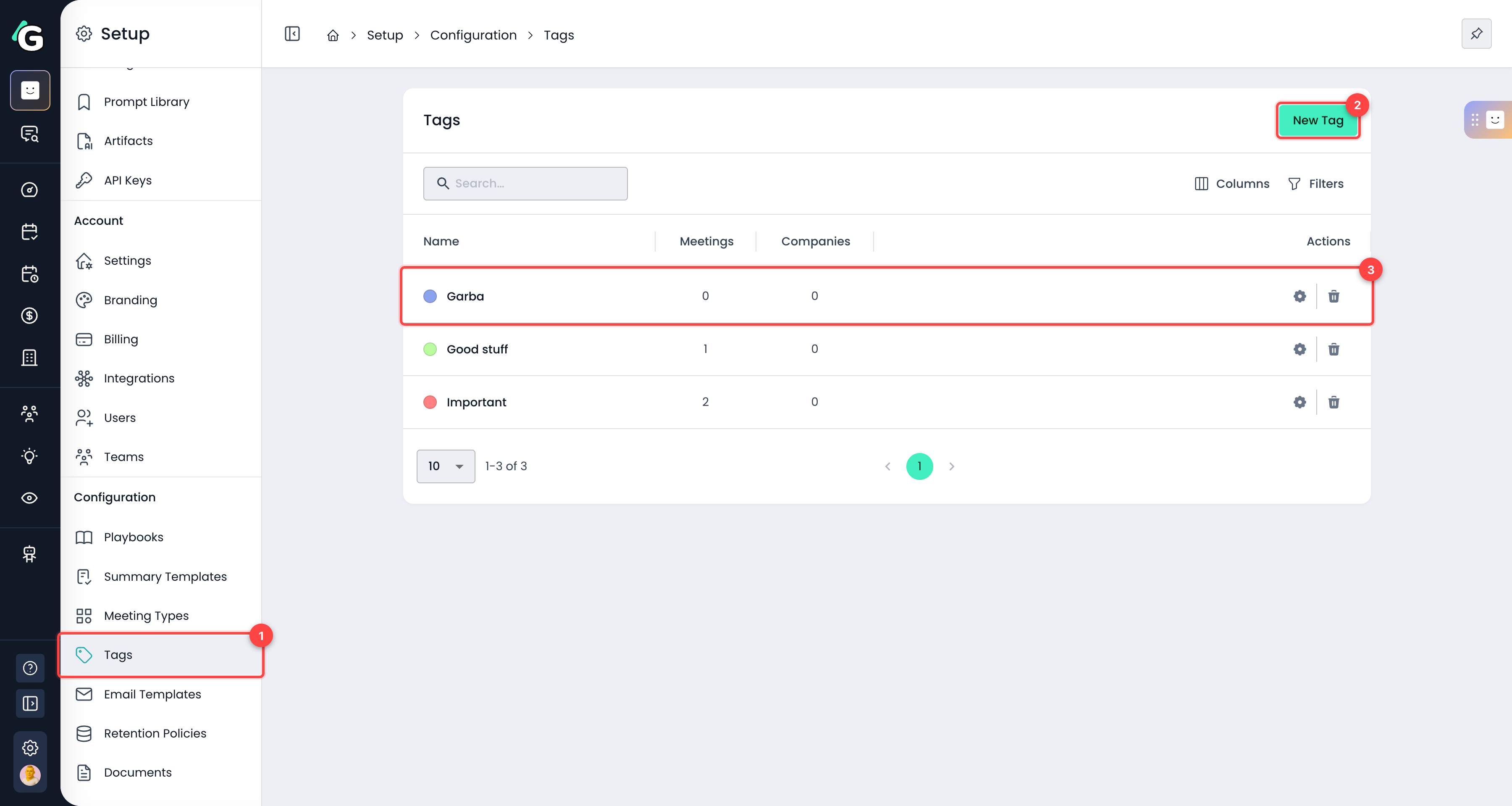Open the dollar sign deals icon

(x=29, y=316)
